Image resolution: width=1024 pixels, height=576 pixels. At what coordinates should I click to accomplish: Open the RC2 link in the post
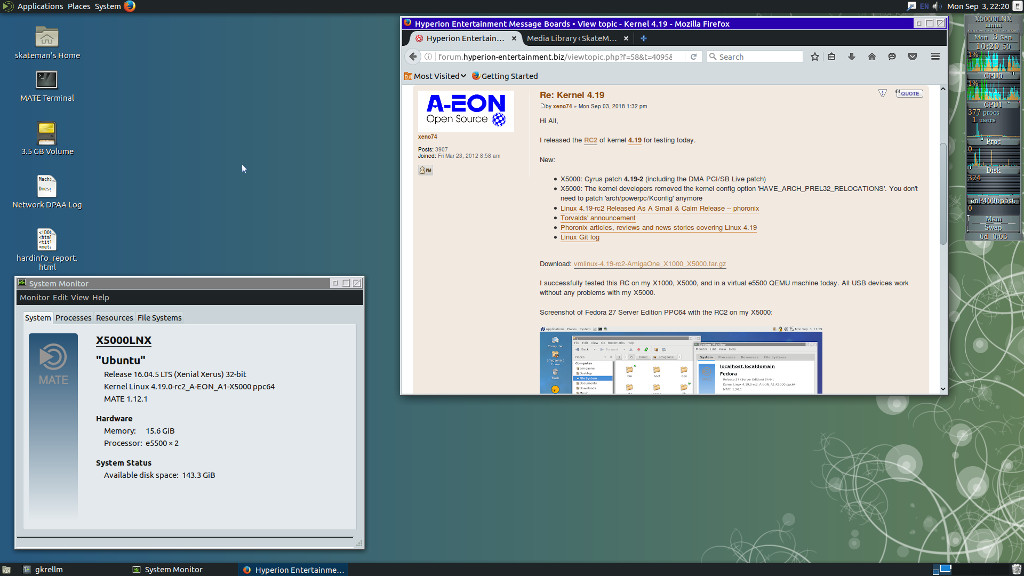(590, 140)
